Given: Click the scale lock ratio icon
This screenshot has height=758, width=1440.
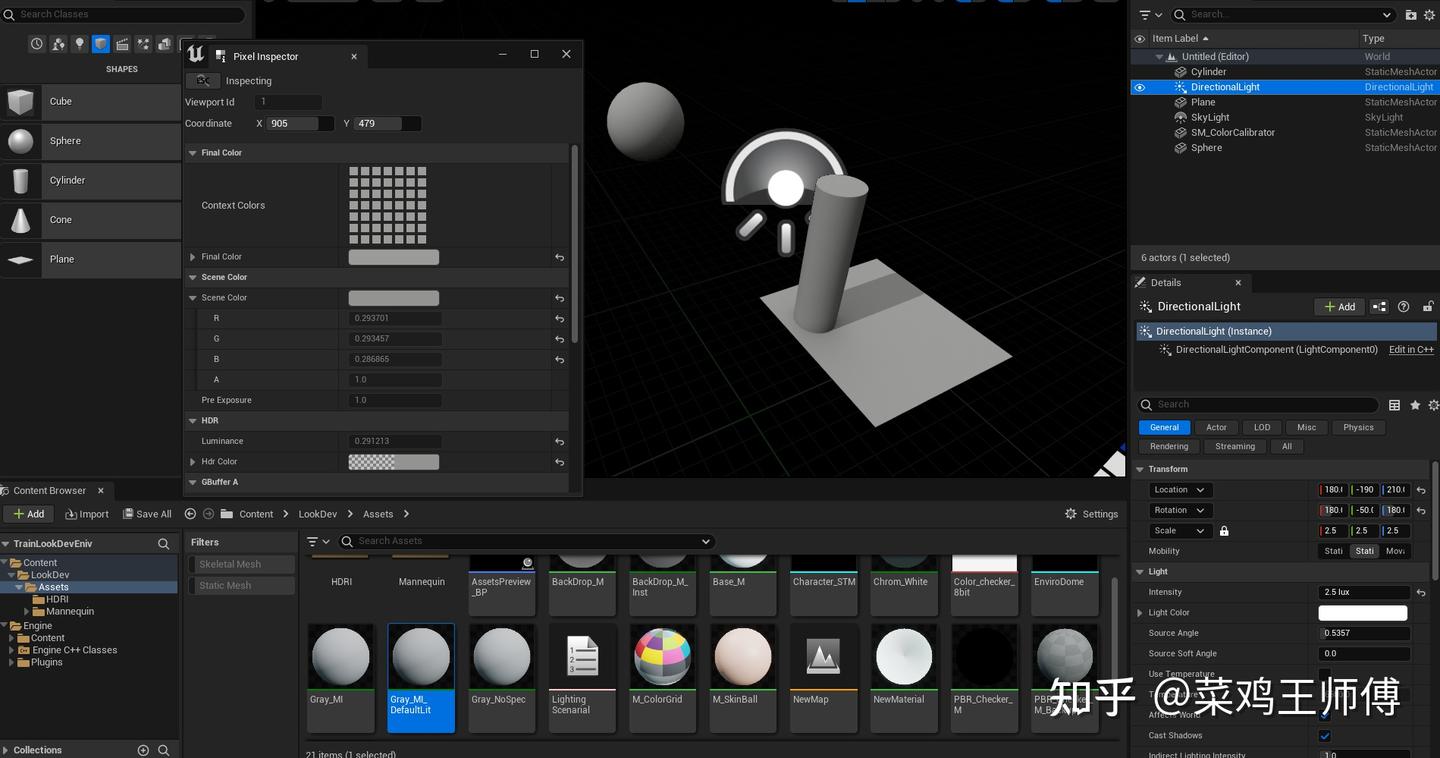Looking at the screenshot, I should tap(1224, 531).
